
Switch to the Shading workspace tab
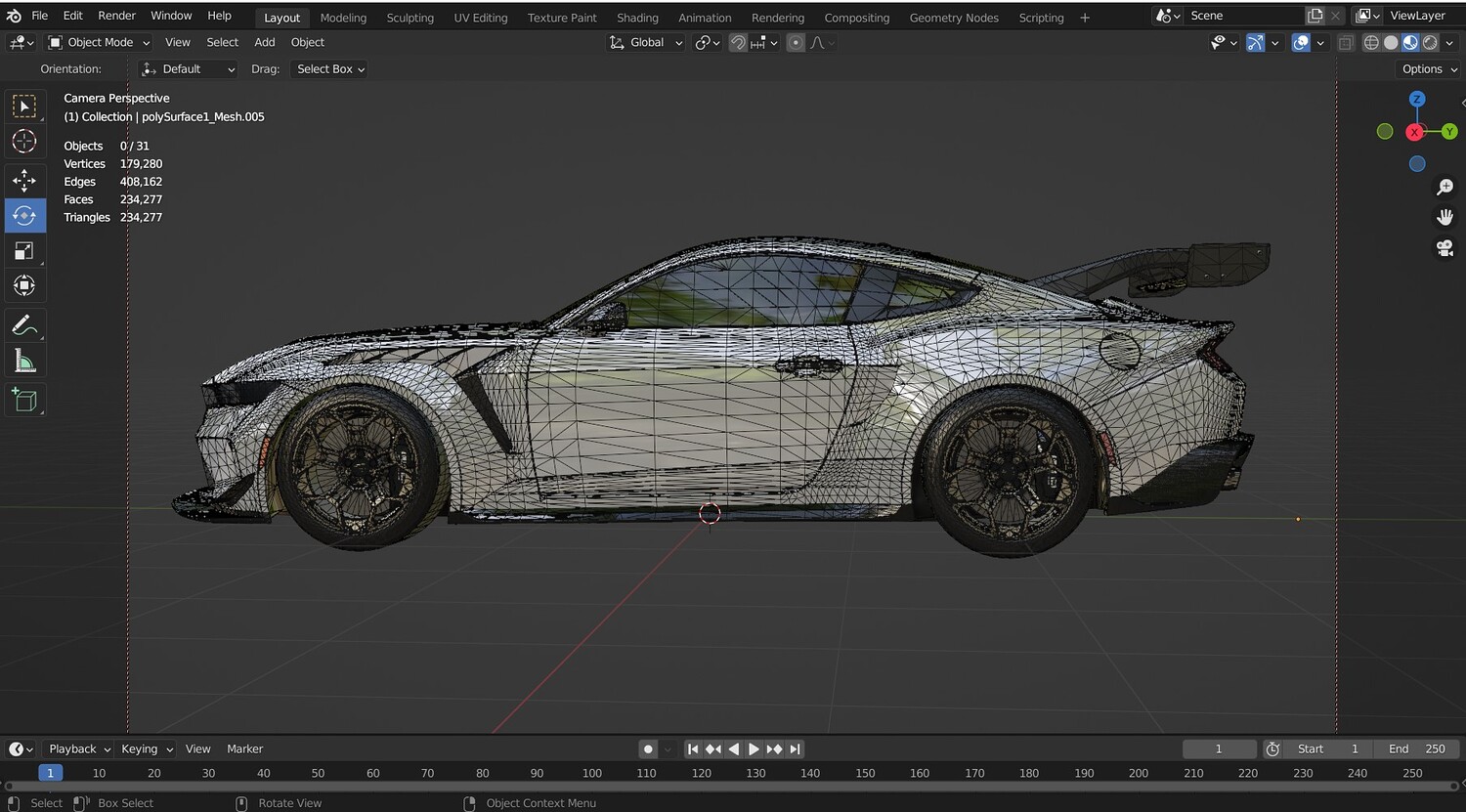pyautogui.click(x=637, y=18)
